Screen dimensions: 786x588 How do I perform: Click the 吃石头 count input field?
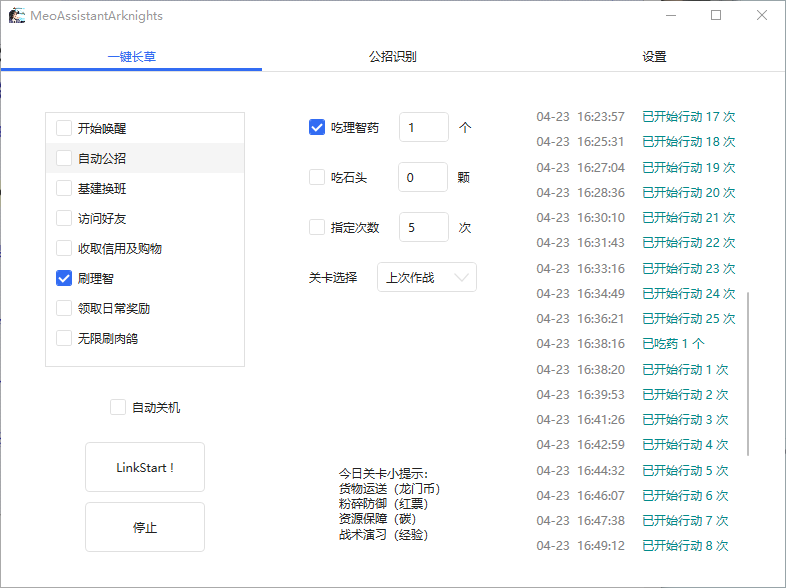pos(423,177)
